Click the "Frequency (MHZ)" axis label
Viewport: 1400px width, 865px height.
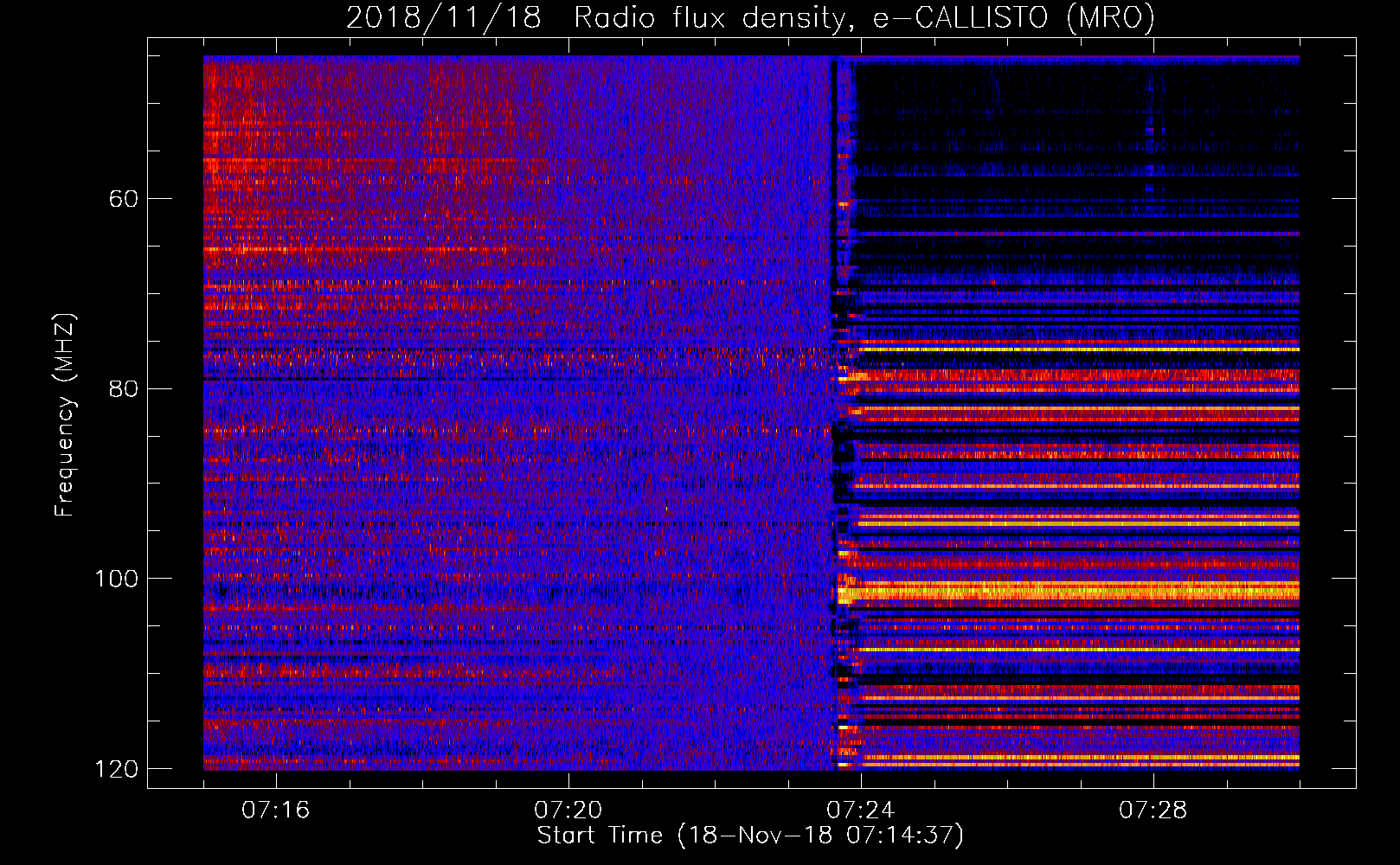click(65, 415)
